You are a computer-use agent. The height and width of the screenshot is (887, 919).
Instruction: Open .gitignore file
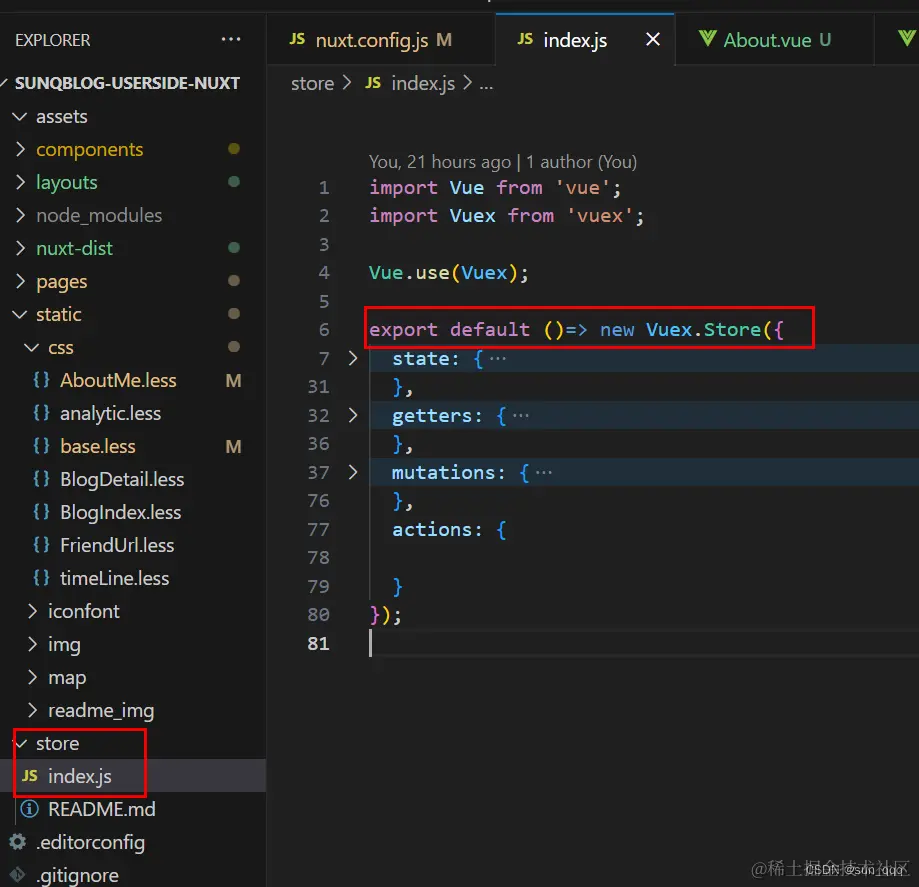pyautogui.click(x=77, y=875)
